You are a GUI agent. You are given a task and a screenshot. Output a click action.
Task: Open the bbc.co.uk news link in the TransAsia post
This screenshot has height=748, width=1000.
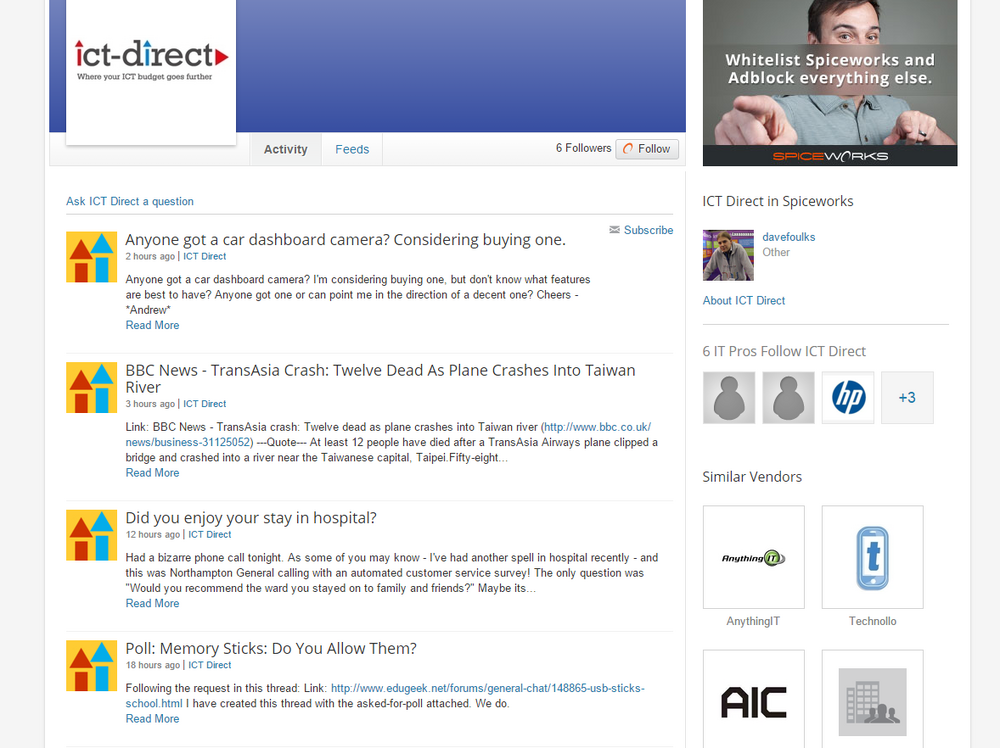pyautogui.click(x=388, y=435)
